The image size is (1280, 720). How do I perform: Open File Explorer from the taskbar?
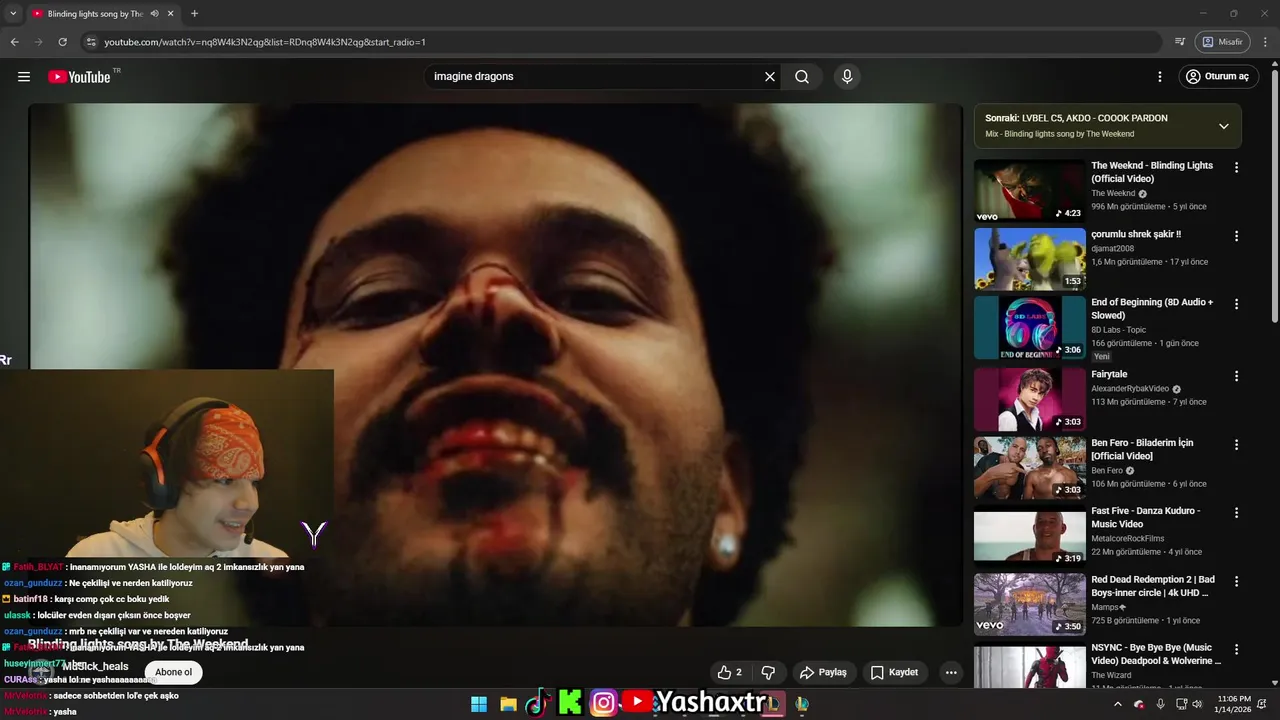pyautogui.click(x=508, y=704)
